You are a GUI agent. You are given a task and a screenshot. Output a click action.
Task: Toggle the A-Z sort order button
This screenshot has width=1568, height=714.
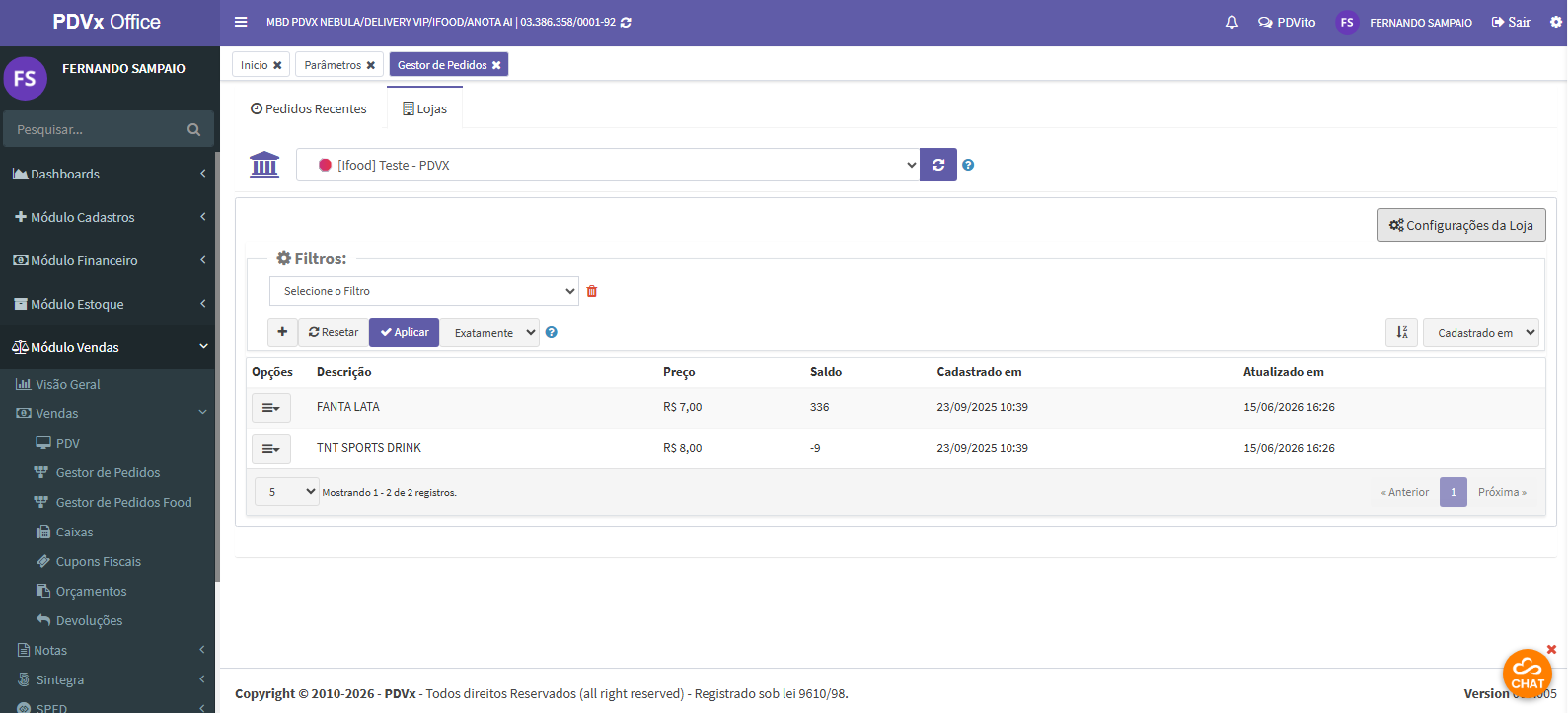click(x=1401, y=332)
